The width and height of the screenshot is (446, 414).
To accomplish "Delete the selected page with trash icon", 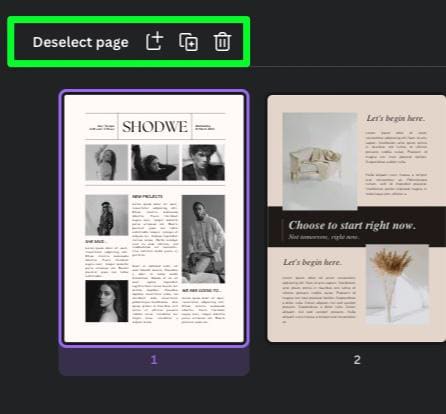I will [x=222, y=42].
